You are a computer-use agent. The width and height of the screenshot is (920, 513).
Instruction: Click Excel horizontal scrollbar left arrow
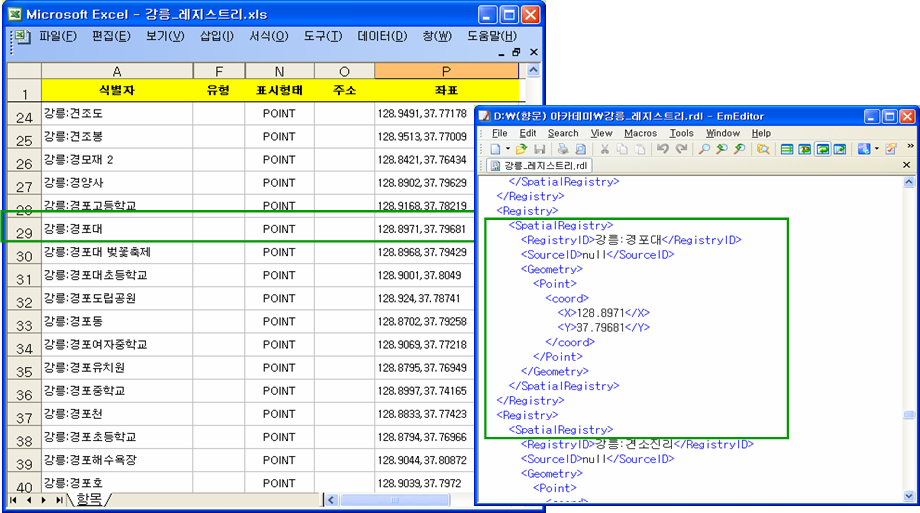point(331,500)
